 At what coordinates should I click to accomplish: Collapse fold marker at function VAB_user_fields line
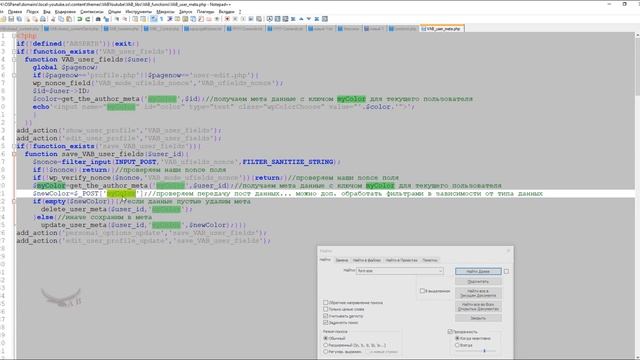[x=14, y=59]
